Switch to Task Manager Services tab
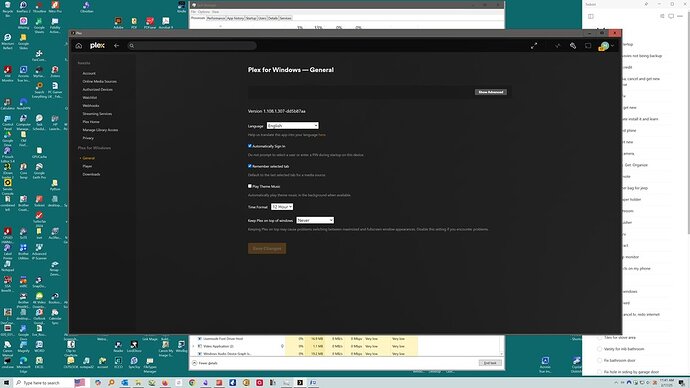This screenshot has width=690, height=388. click(x=286, y=18)
